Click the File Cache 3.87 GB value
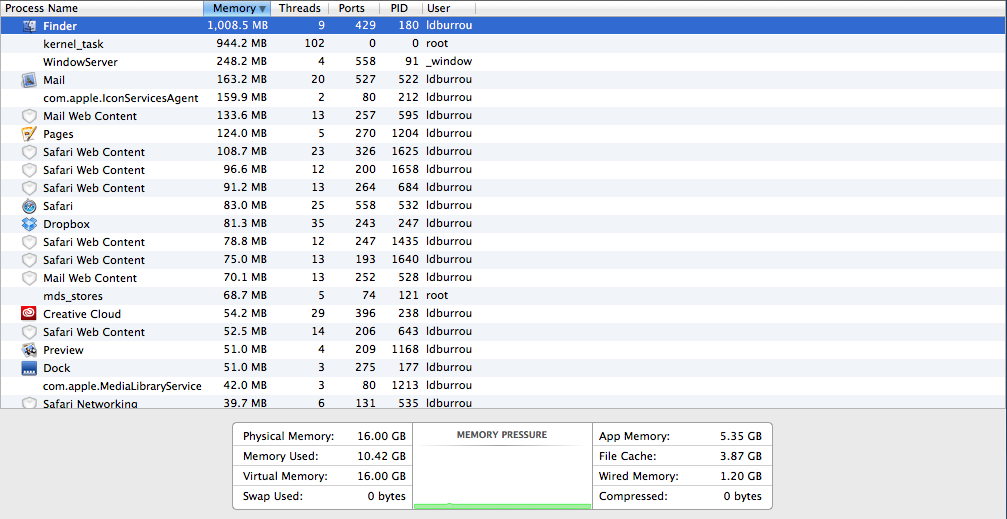 point(741,457)
